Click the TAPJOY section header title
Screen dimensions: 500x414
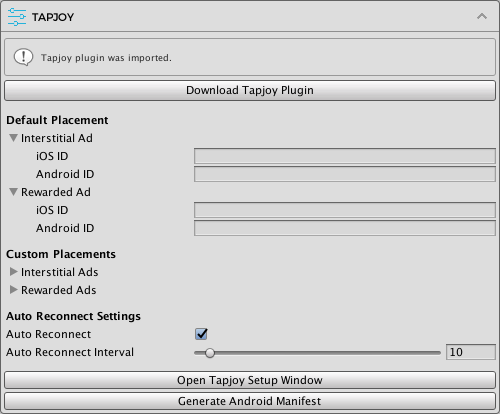click(x=53, y=17)
